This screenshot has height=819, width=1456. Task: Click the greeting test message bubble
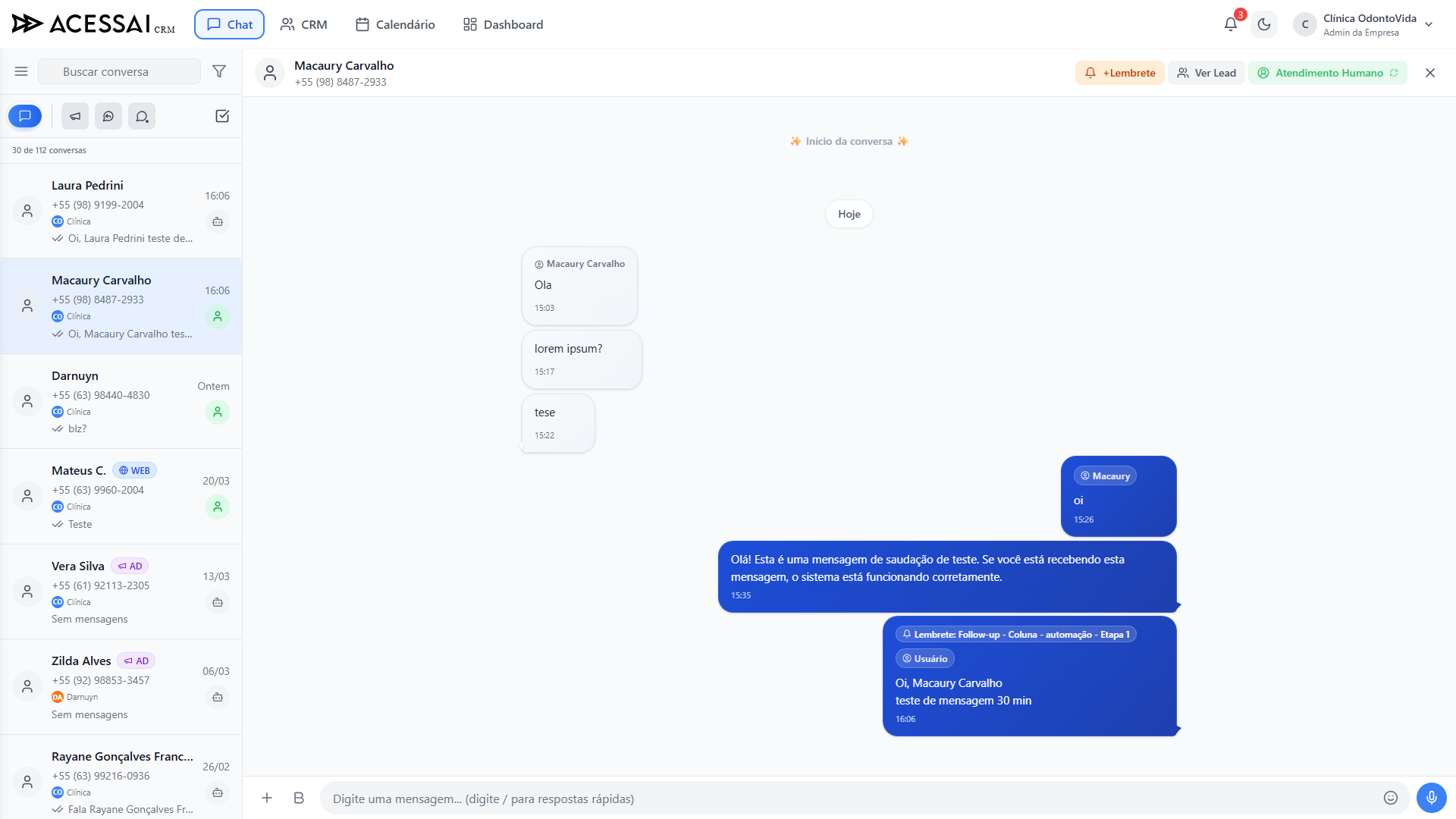pyautogui.click(x=947, y=576)
